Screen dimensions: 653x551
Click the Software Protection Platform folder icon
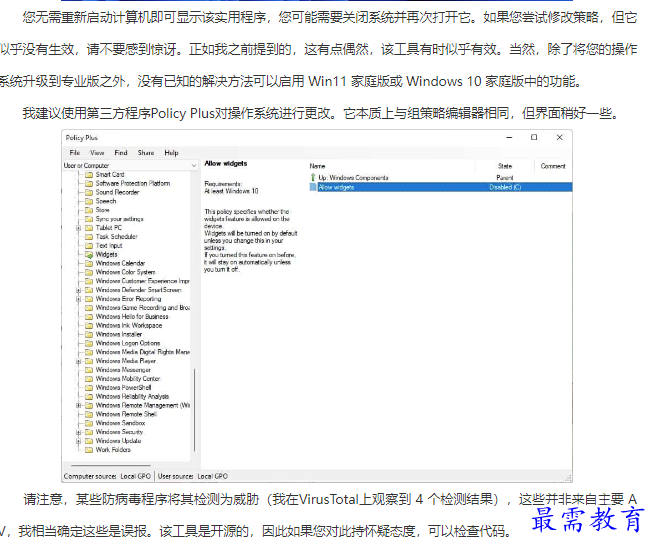coord(89,183)
